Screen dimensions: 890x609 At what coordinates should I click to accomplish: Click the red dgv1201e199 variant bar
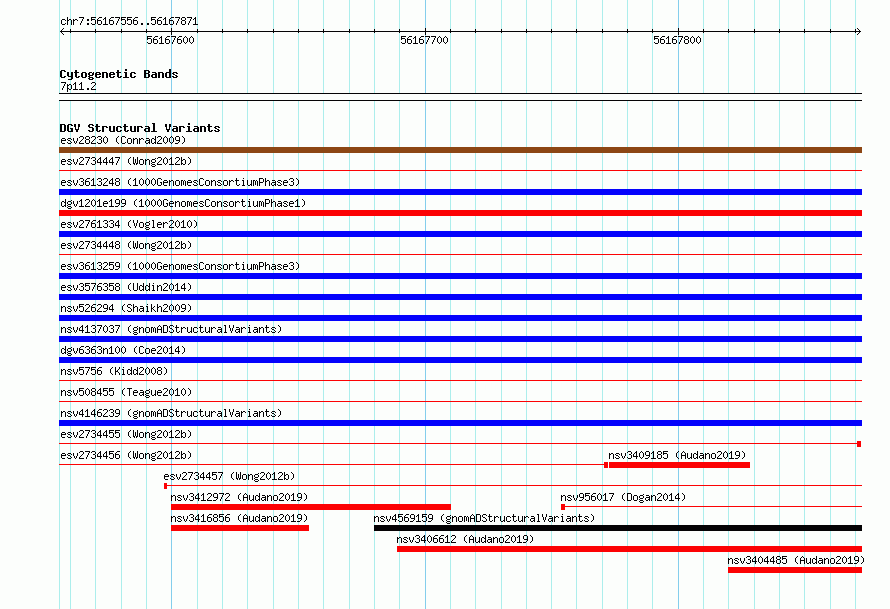coord(460,213)
